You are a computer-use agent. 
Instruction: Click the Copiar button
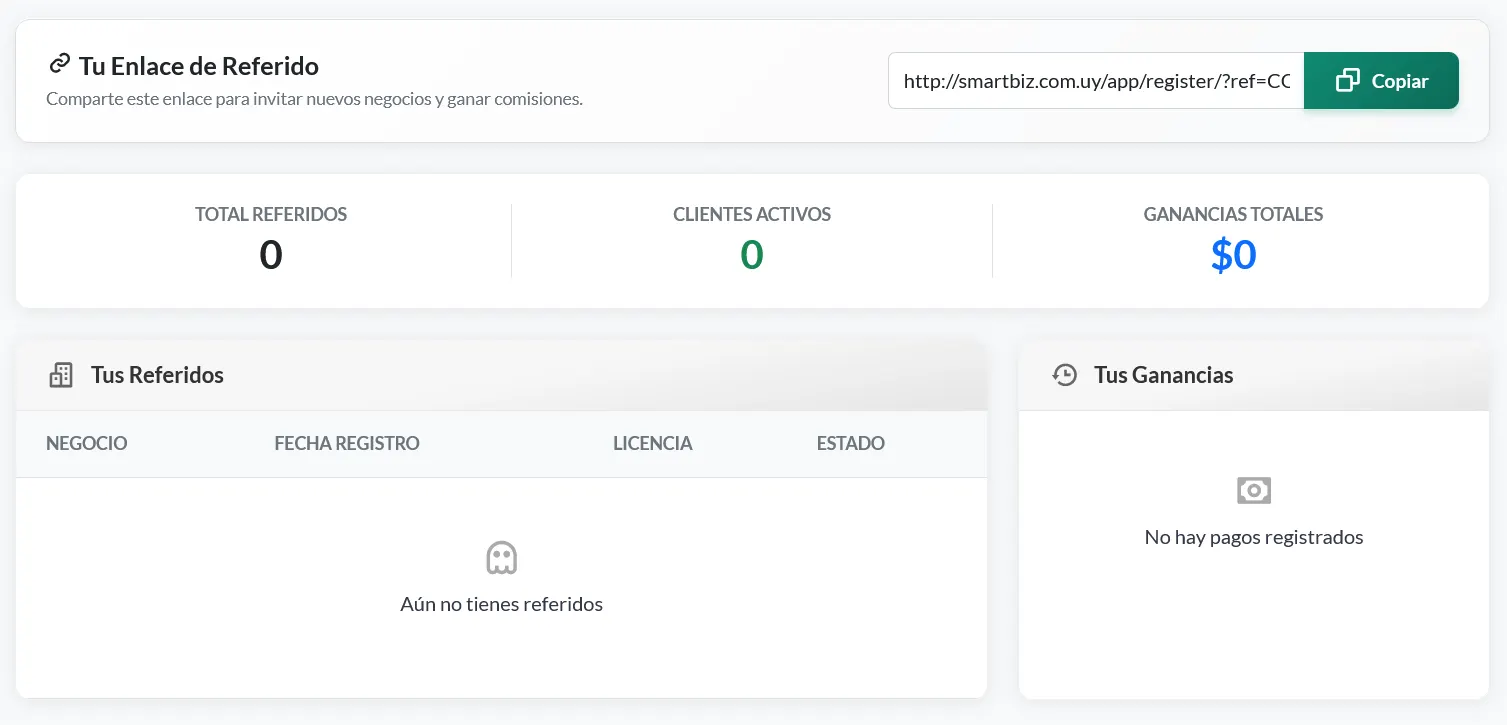click(x=1381, y=81)
